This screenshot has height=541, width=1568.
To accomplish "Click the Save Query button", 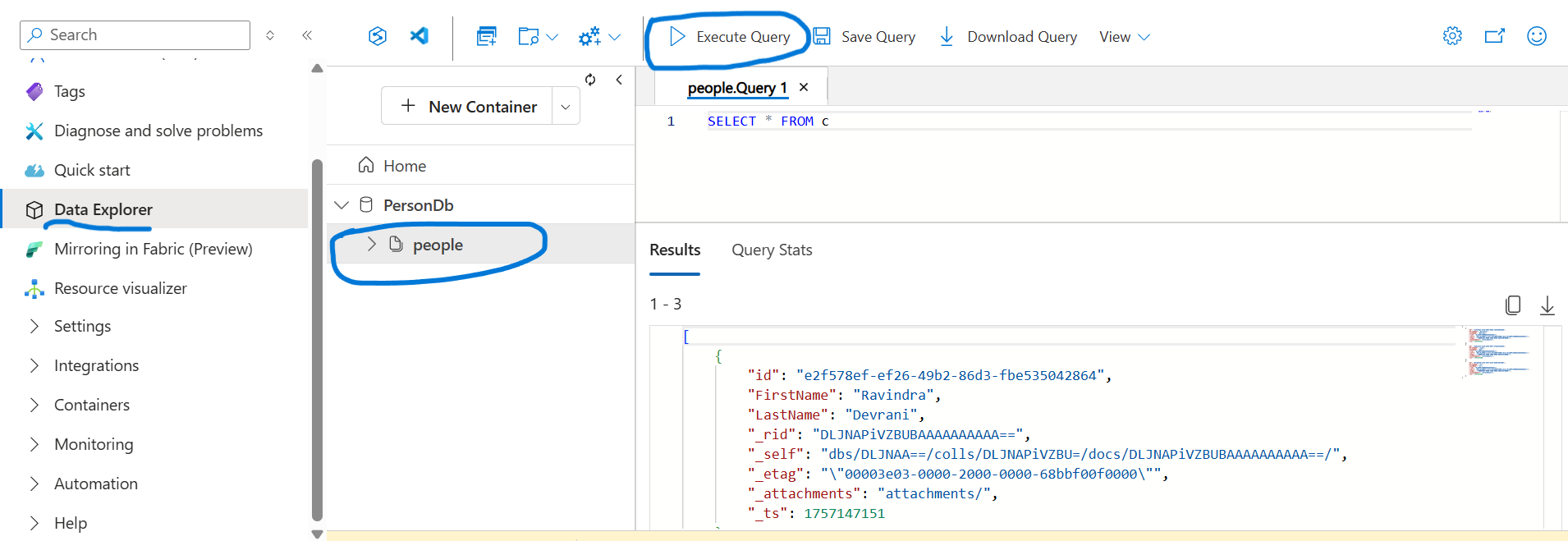I will point(864,37).
